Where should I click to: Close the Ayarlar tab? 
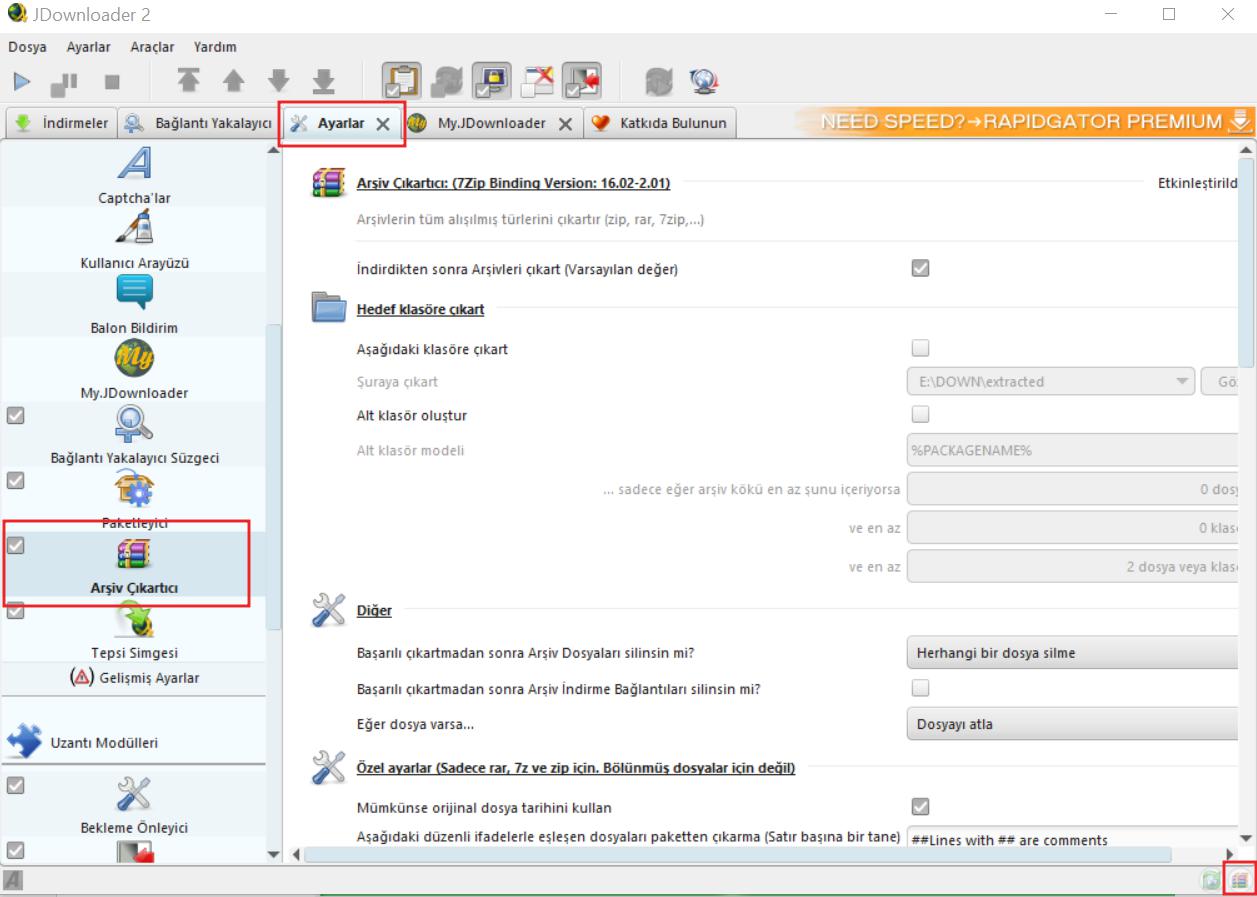coord(382,124)
